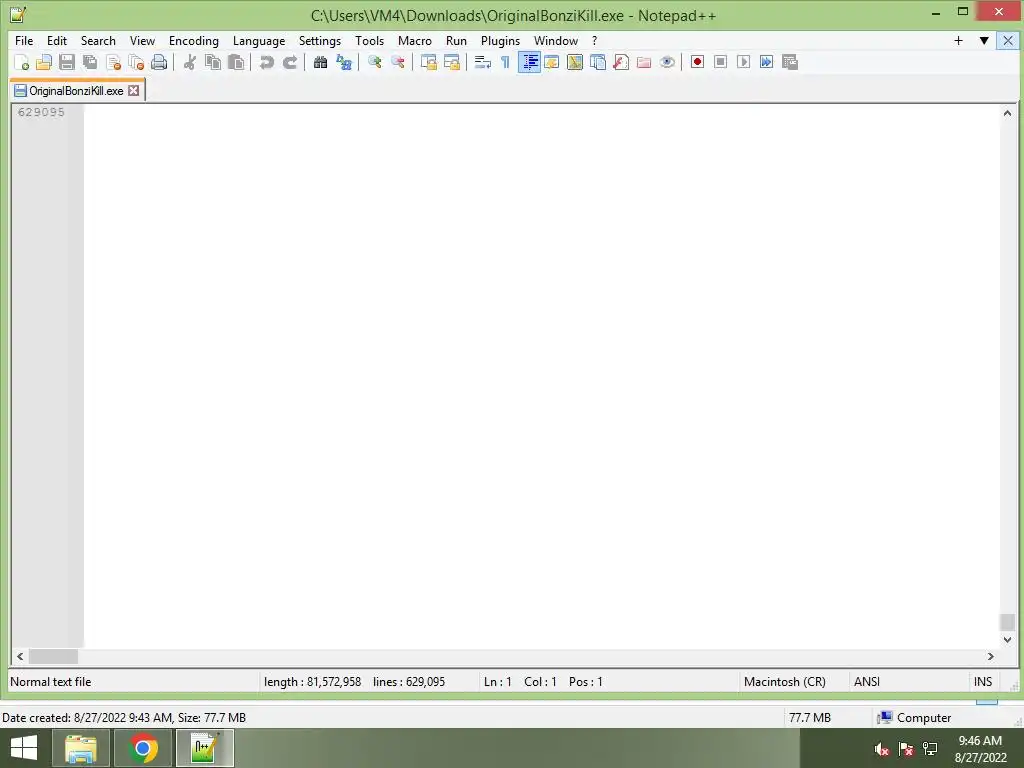Click the Open file toolbar icon
This screenshot has width=1024, height=768.
tap(44, 62)
